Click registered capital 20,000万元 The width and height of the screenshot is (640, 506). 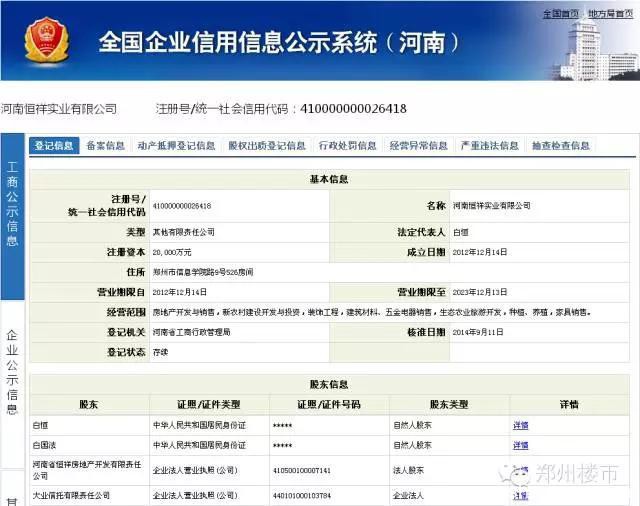pyautogui.click(x=172, y=253)
